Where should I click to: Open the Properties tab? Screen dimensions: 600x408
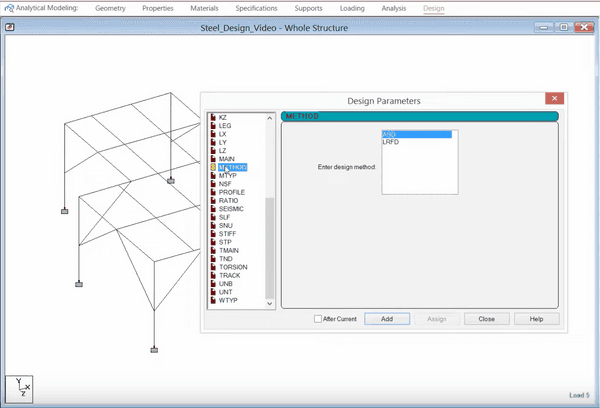click(158, 8)
